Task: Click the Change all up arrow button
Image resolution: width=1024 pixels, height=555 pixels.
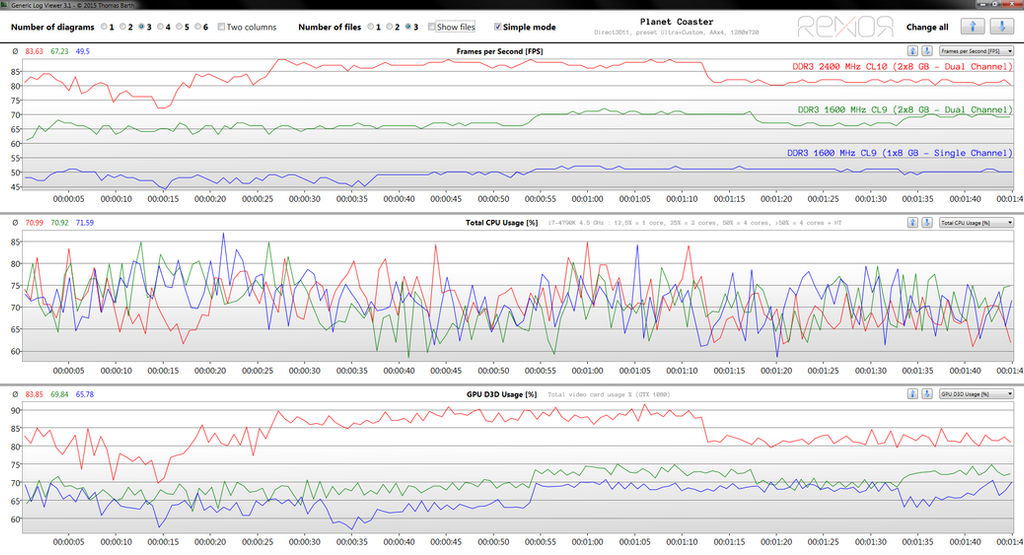Action: click(972, 26)
